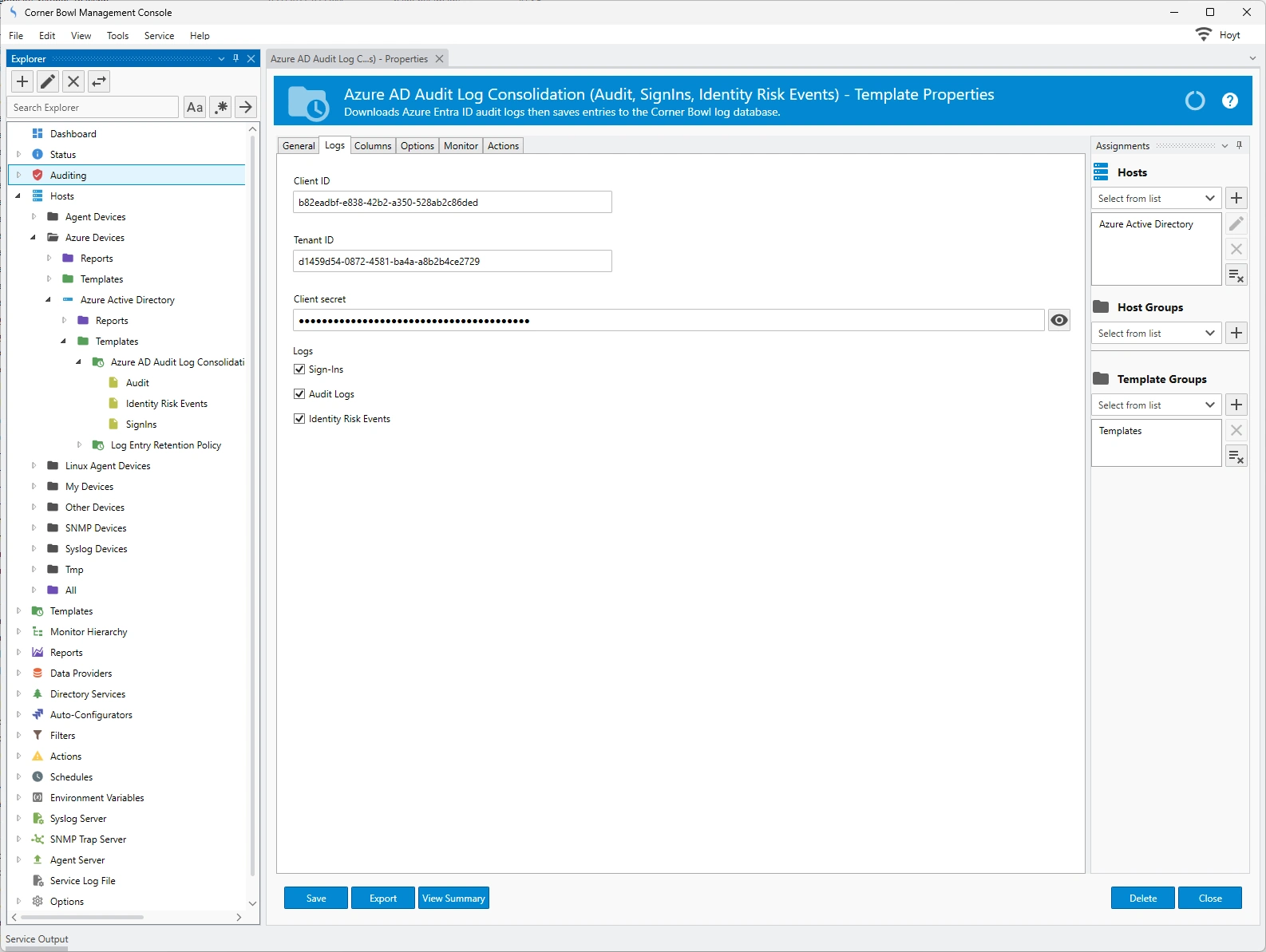This screenshot has height=952, width=1266.
Task: Uncheck the Audit Logs checkbox
Action: point(299,394)
